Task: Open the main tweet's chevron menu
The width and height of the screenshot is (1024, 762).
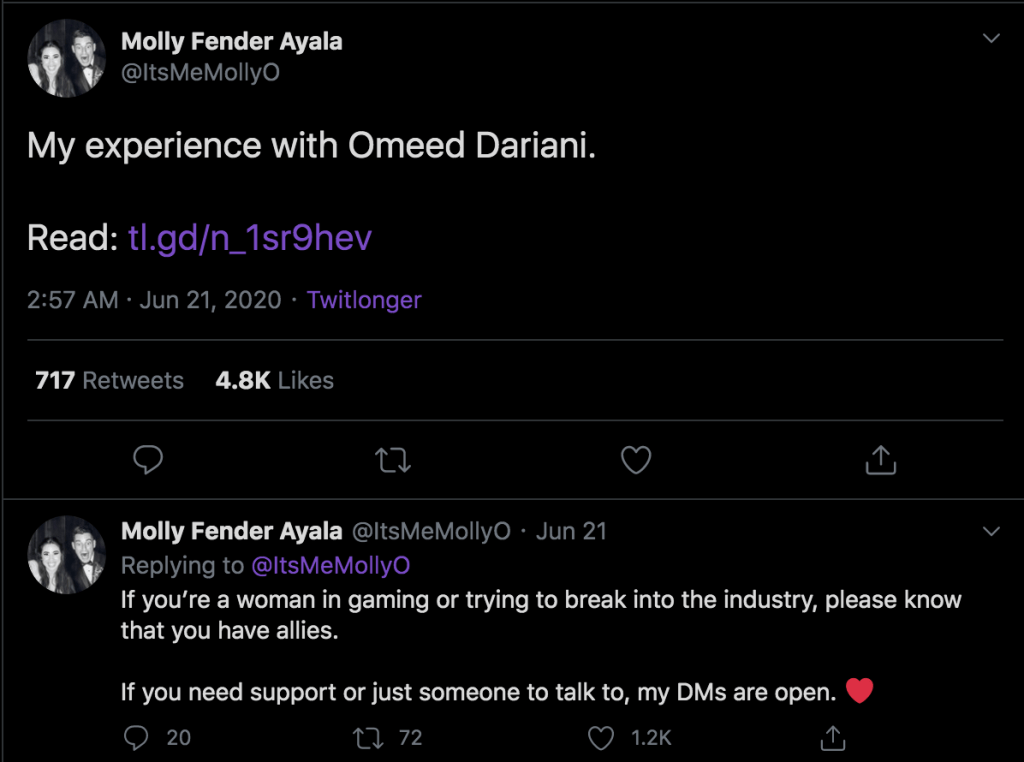Action: (991, 40)
